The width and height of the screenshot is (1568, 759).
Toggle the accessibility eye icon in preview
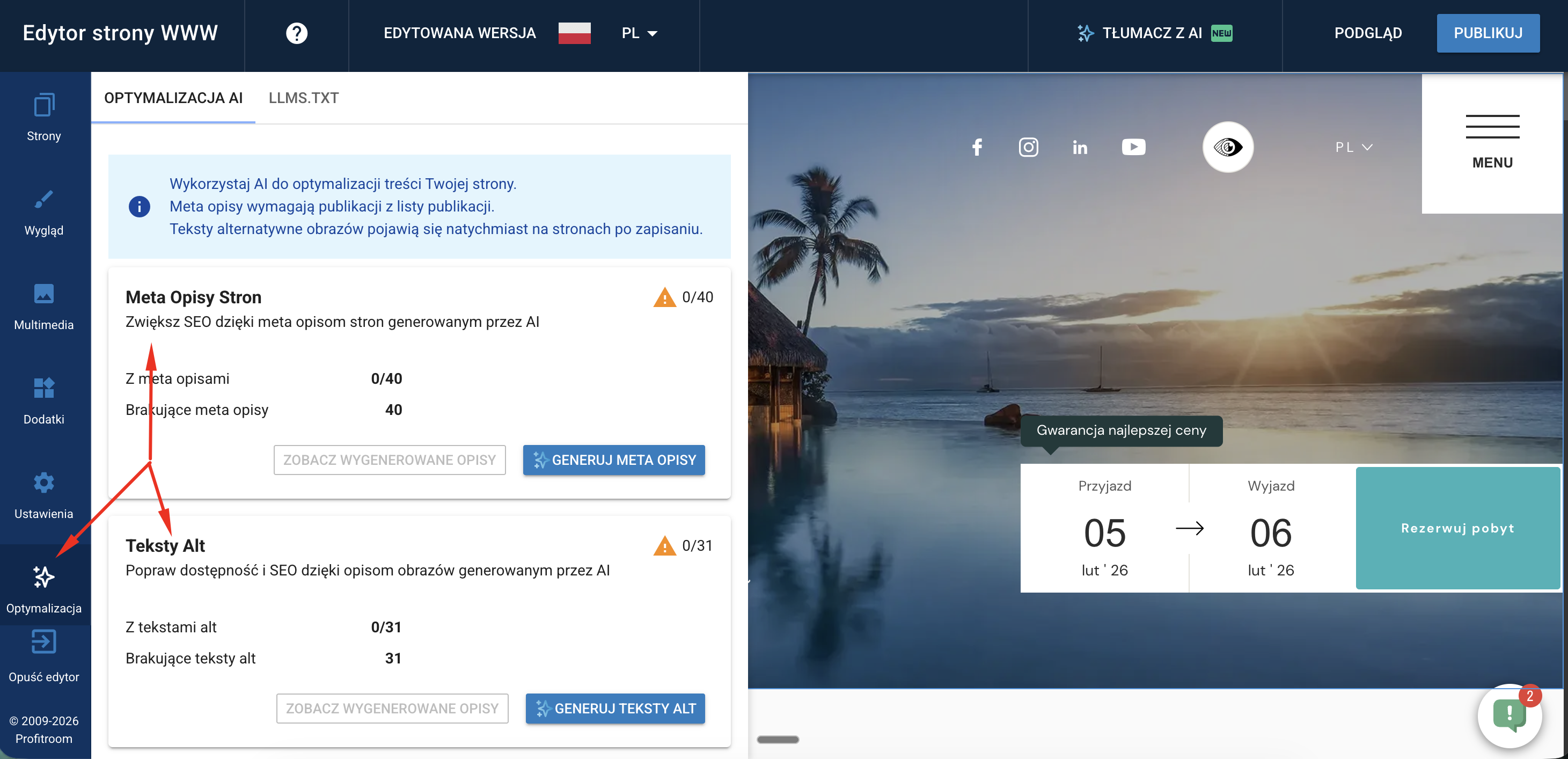tap(1228, 147)
